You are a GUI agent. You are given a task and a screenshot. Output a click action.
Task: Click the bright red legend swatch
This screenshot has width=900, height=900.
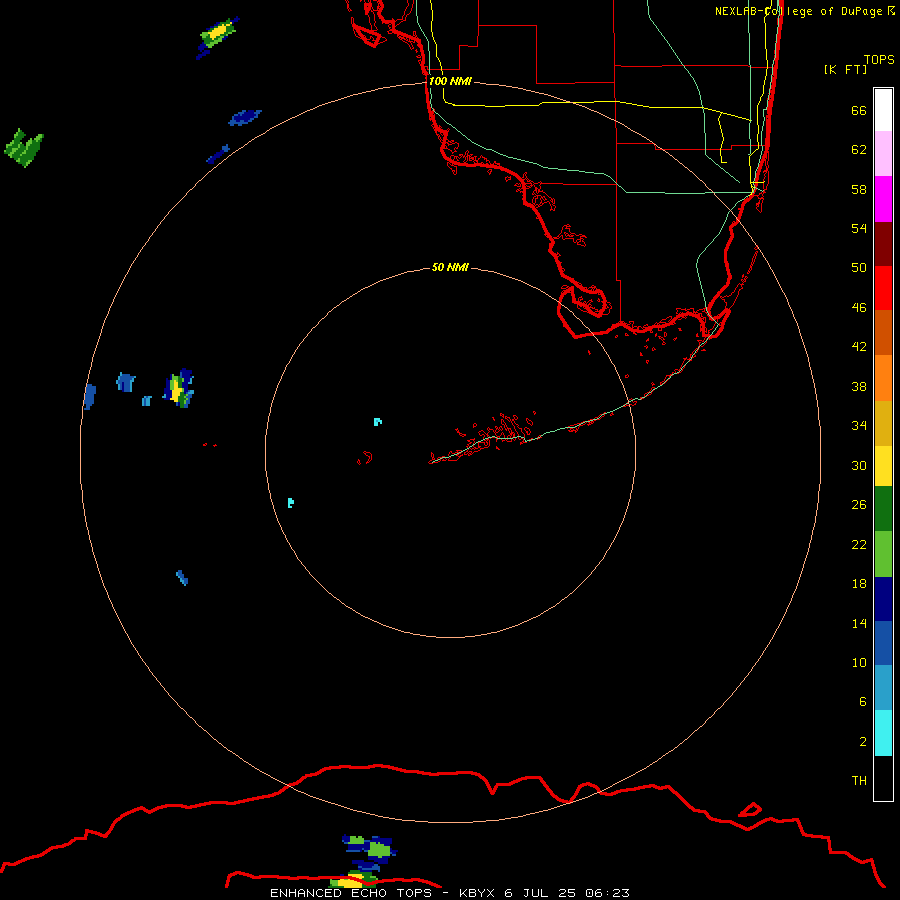tap(883, 288)
